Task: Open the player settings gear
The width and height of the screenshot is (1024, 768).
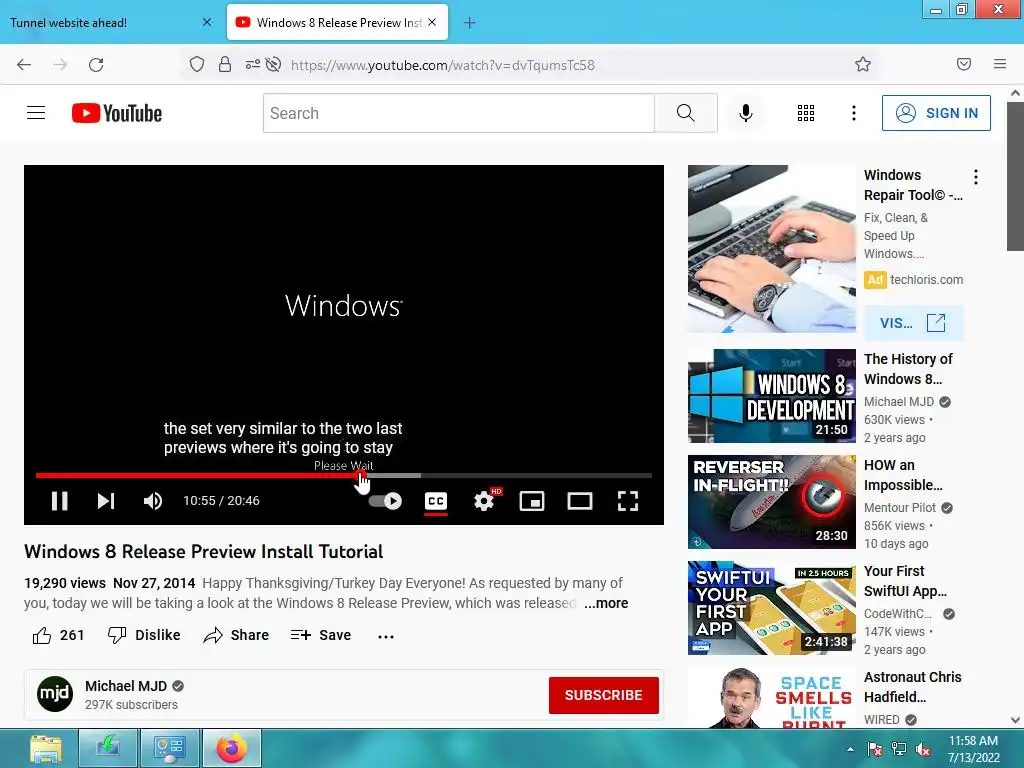Action: (484, 501)
